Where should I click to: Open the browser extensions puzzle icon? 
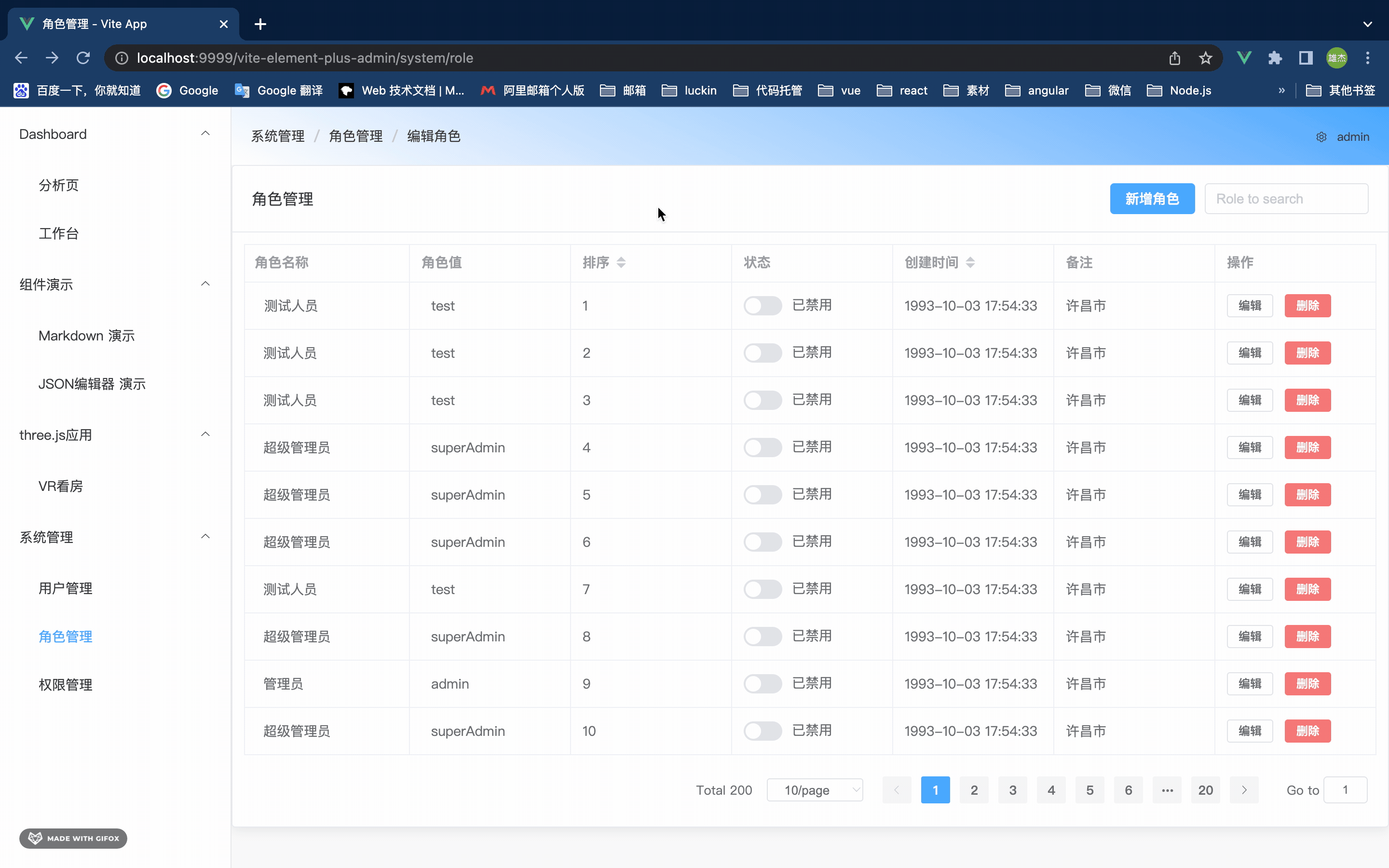(1275, 58)
